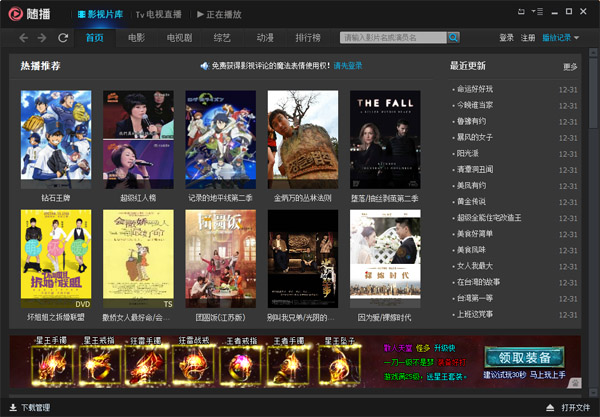
Task: Open 鲁豫有约 in recent updates
Action: [x=471, y=121]
